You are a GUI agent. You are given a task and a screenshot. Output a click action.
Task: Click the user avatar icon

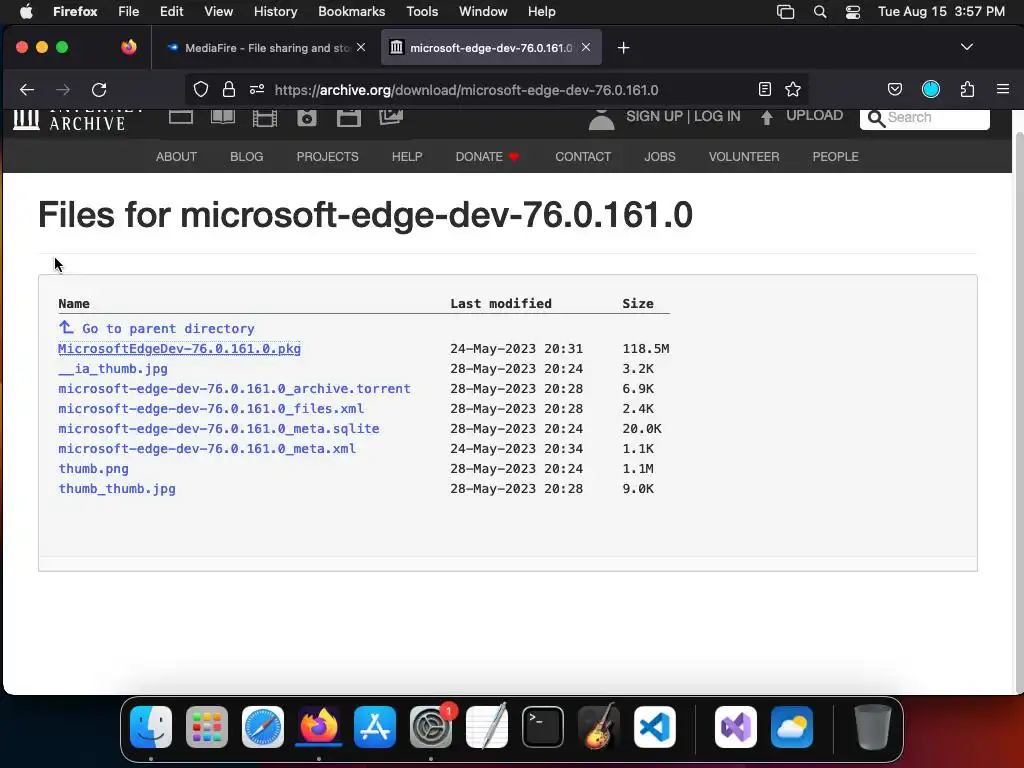[601, 120]
